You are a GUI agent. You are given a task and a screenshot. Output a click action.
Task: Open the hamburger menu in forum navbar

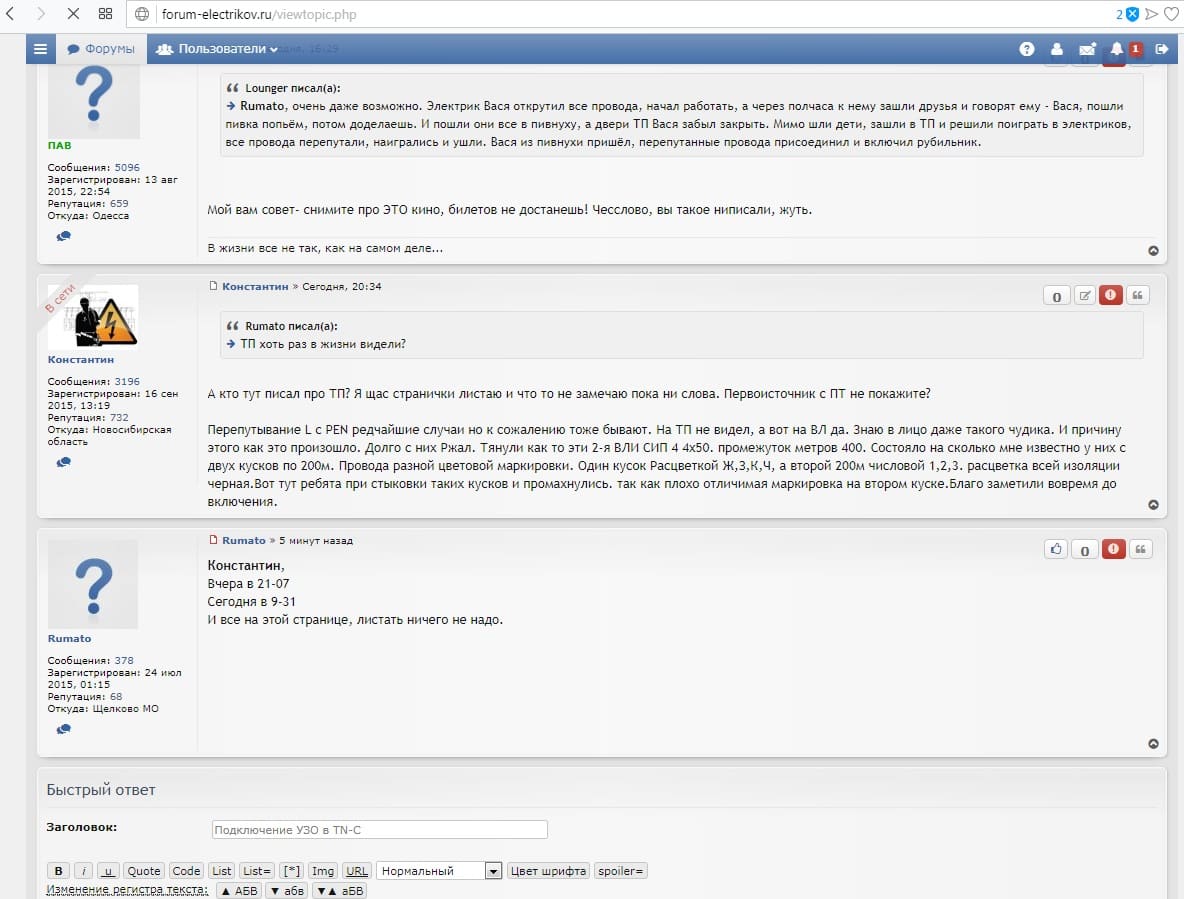pos(39,49)
